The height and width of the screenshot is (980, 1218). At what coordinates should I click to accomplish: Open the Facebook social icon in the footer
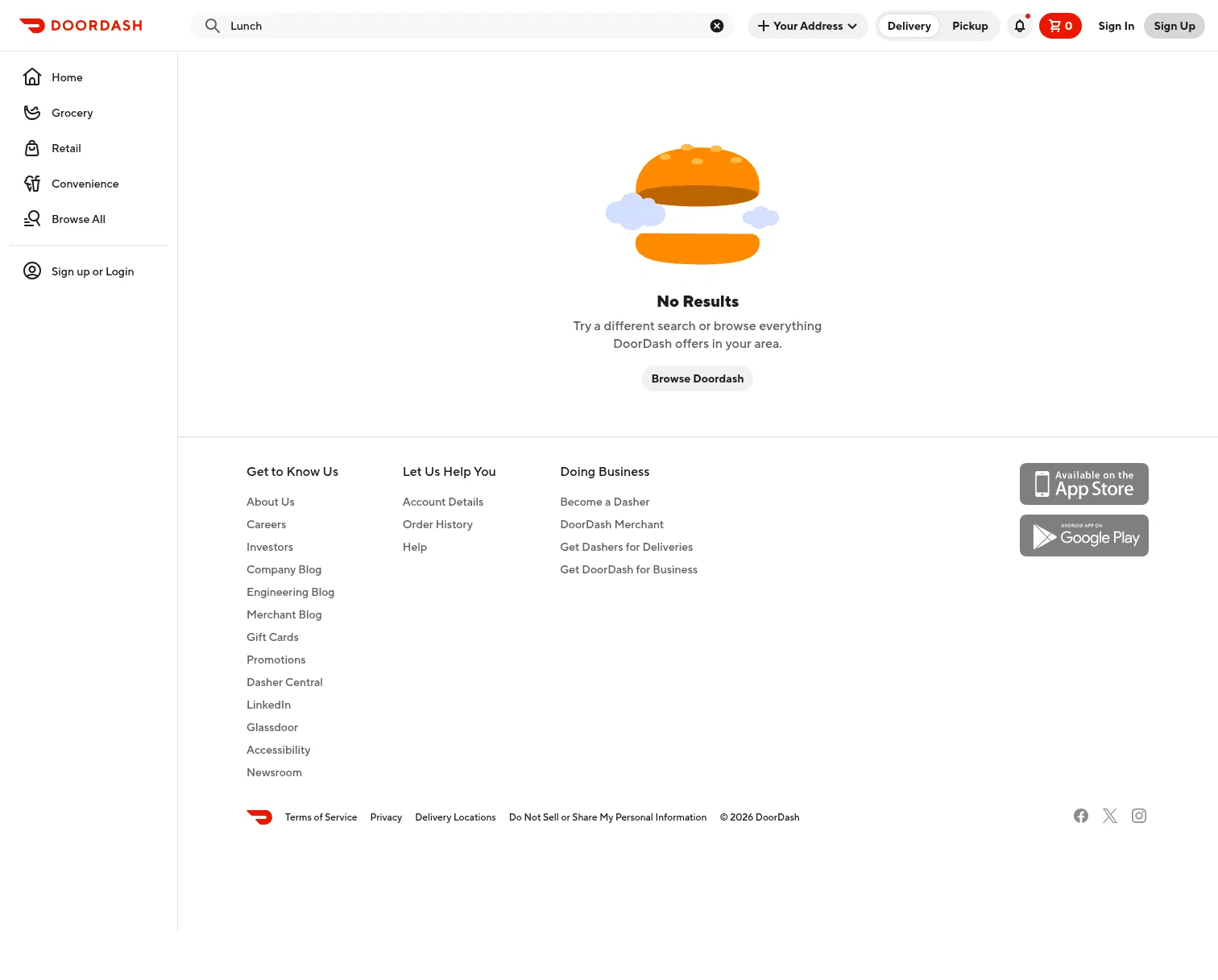click(1081, 816)
